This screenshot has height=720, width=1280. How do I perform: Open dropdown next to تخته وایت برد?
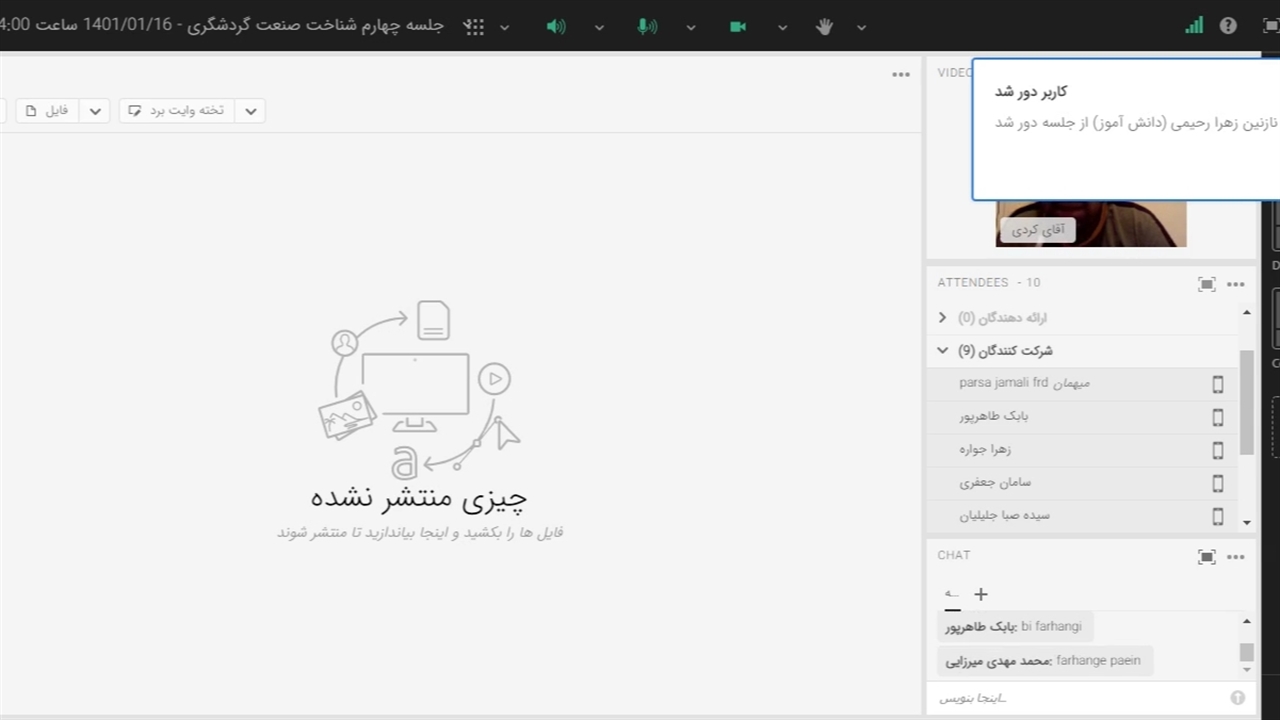point(250,111)
